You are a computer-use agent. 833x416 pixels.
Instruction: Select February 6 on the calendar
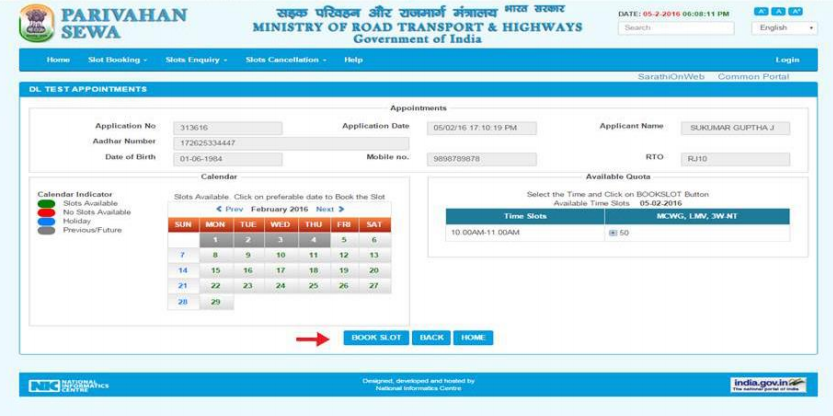click(375, 240)
